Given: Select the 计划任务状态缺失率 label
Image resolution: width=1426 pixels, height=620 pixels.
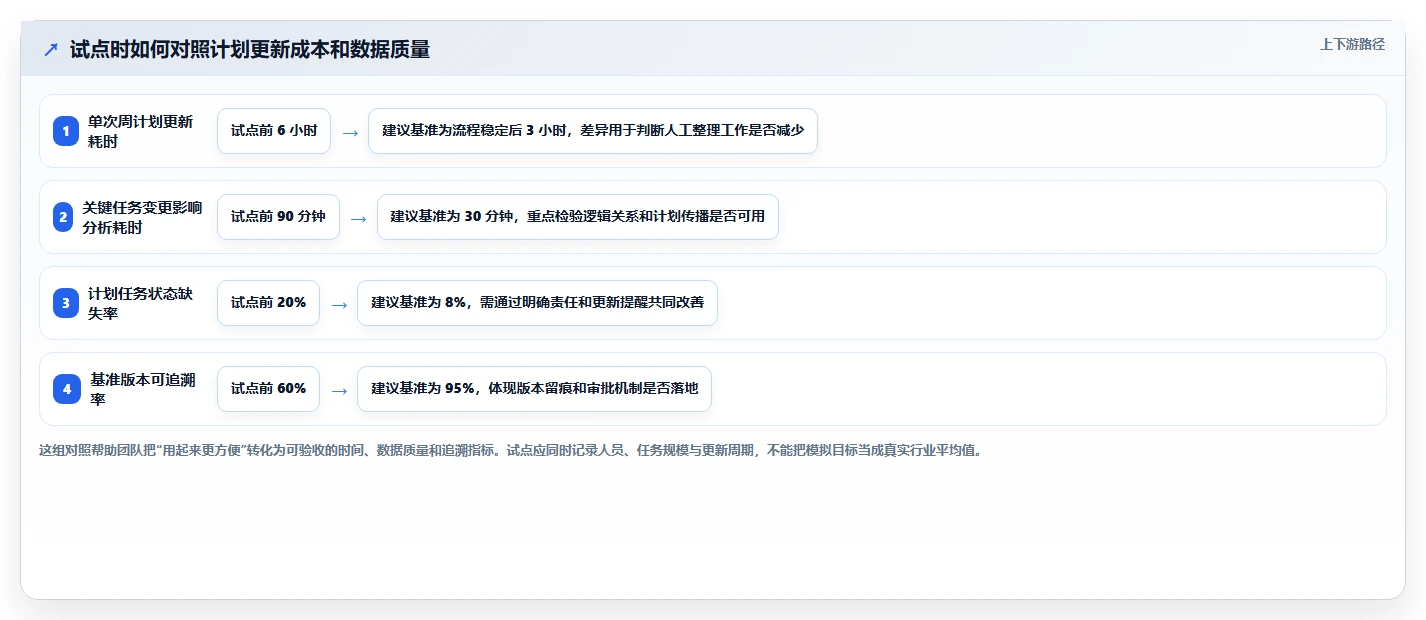Looking at the screenshot, I should click(141, 303).
